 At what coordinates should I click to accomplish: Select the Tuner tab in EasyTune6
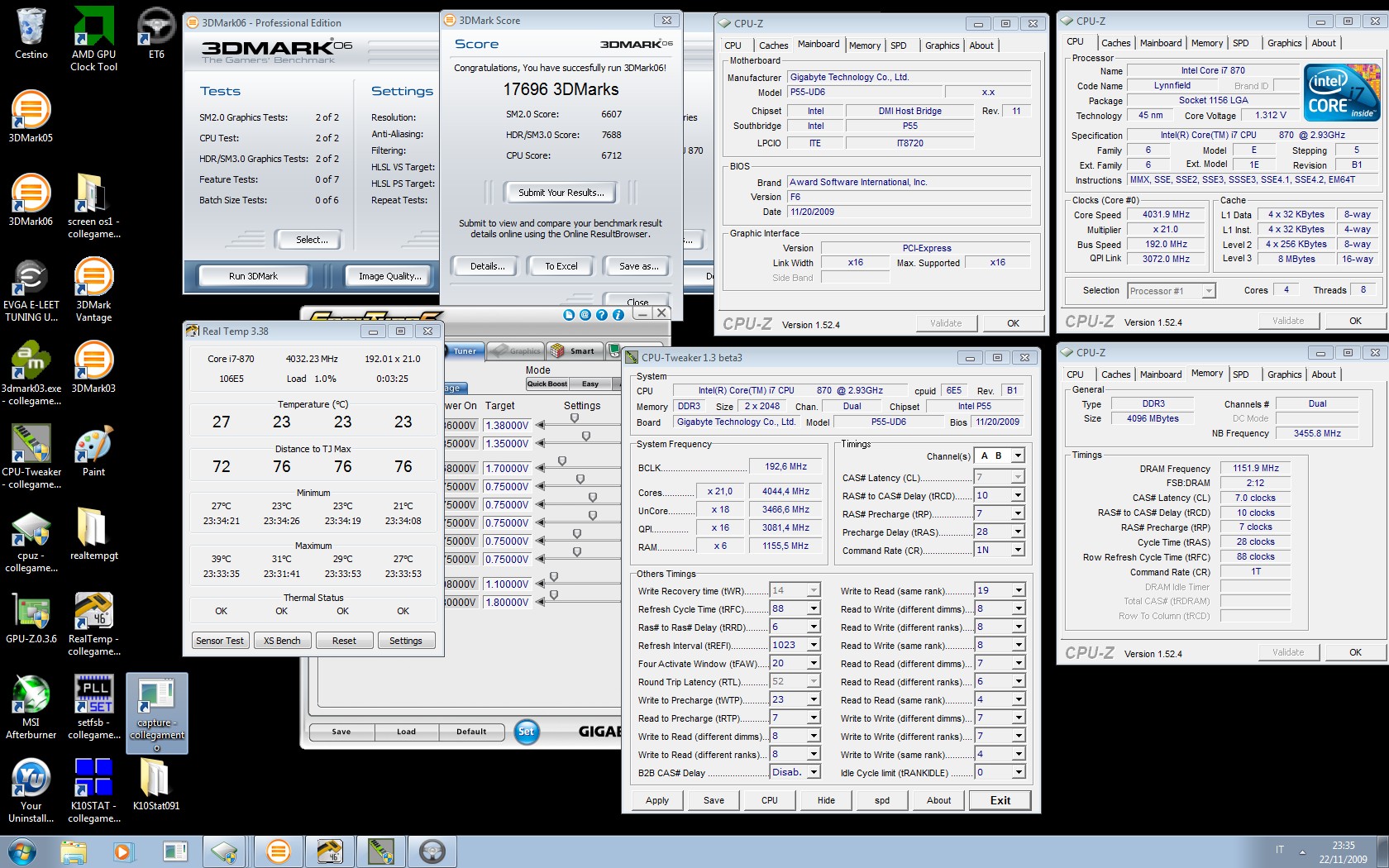coord(464,351)
